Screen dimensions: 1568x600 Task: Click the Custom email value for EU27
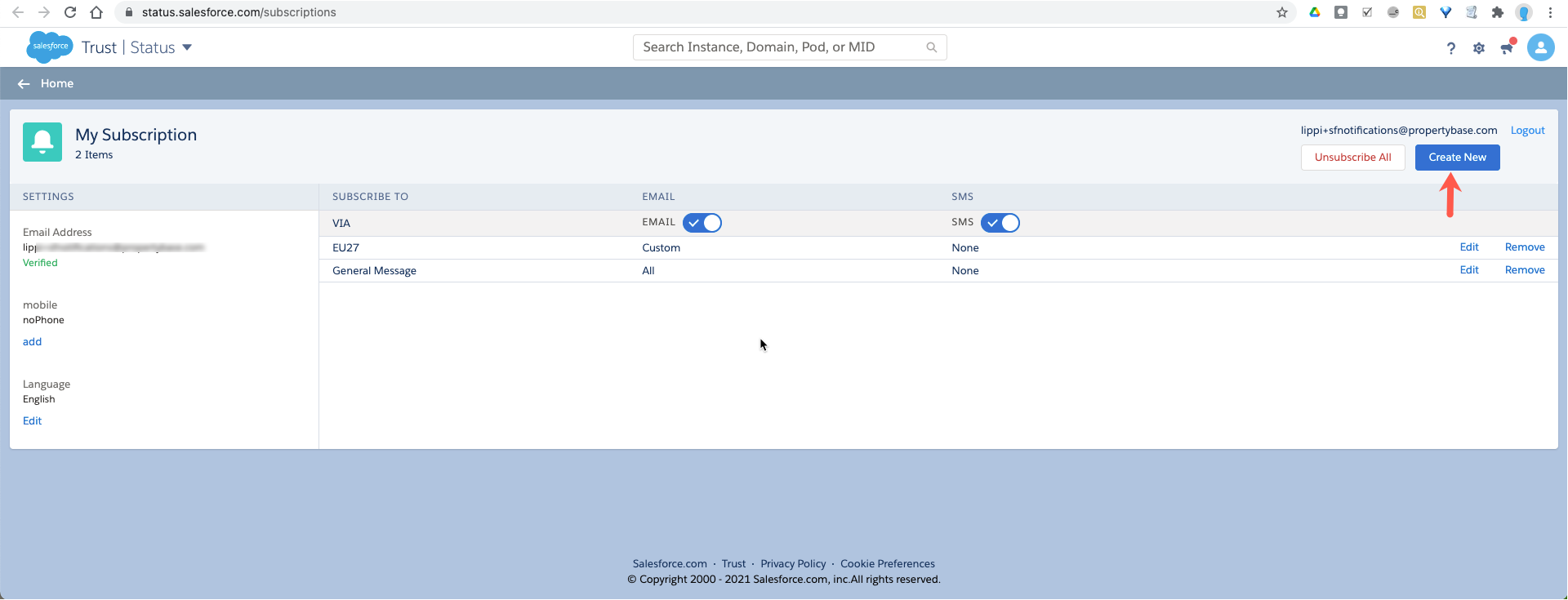661,247
